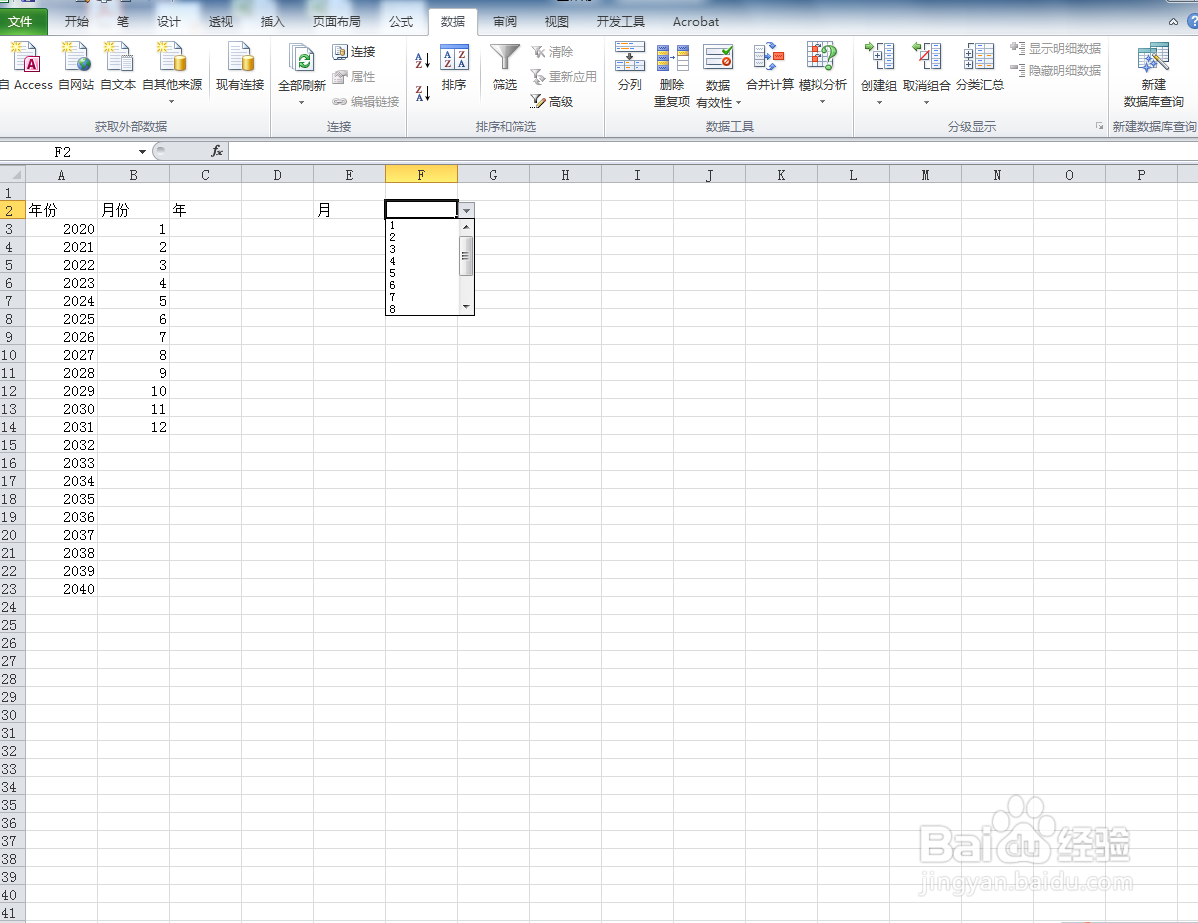The image size is (1198, 923).
Task: Click the 清除 filter button
Action: [x=552, y=52]
